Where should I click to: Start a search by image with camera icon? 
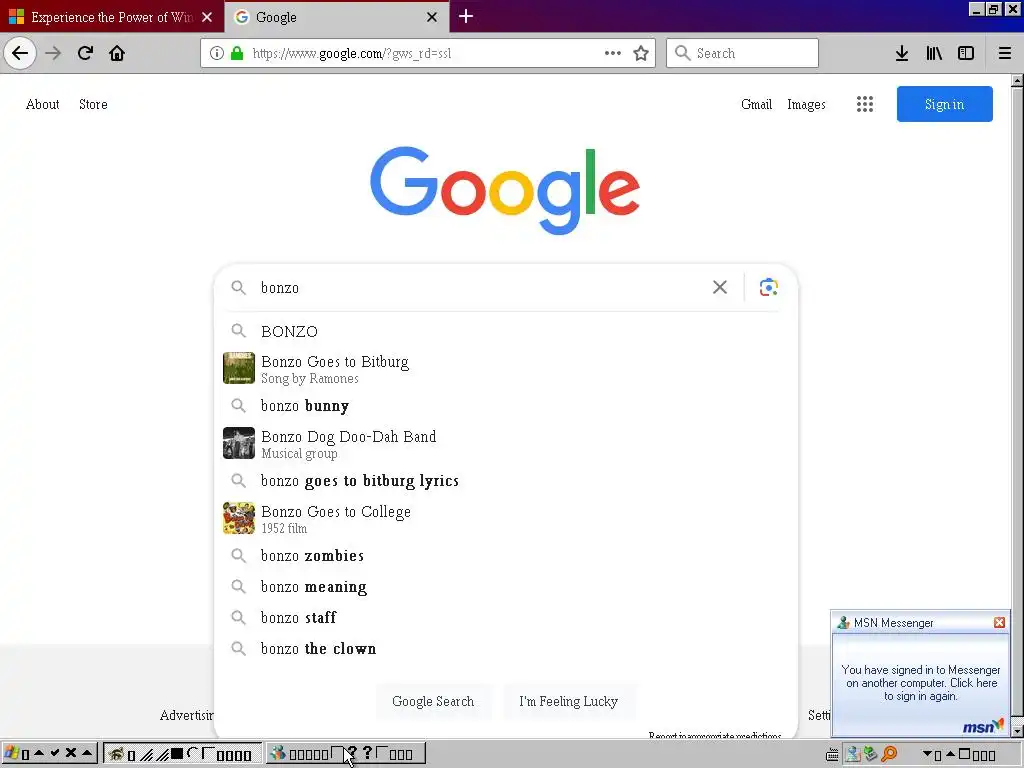[x=769, y=287]
